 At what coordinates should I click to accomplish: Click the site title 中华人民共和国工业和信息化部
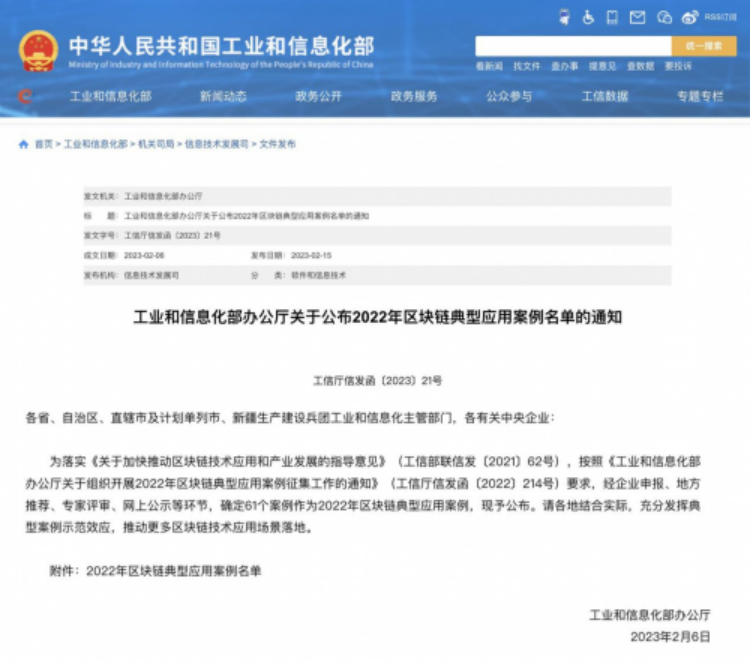[x=221, y=46]
